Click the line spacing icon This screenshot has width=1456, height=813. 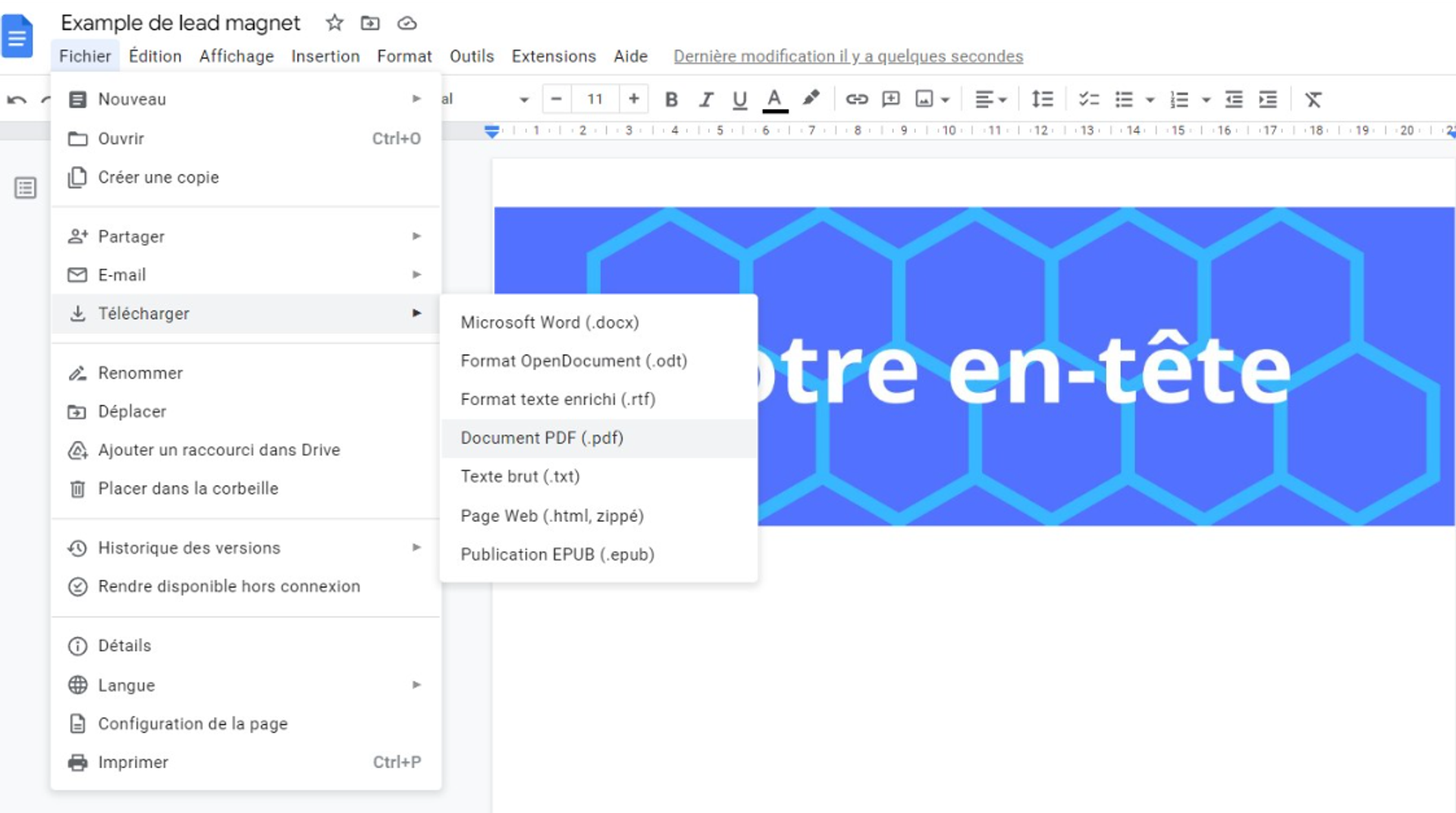(1042, 99)
